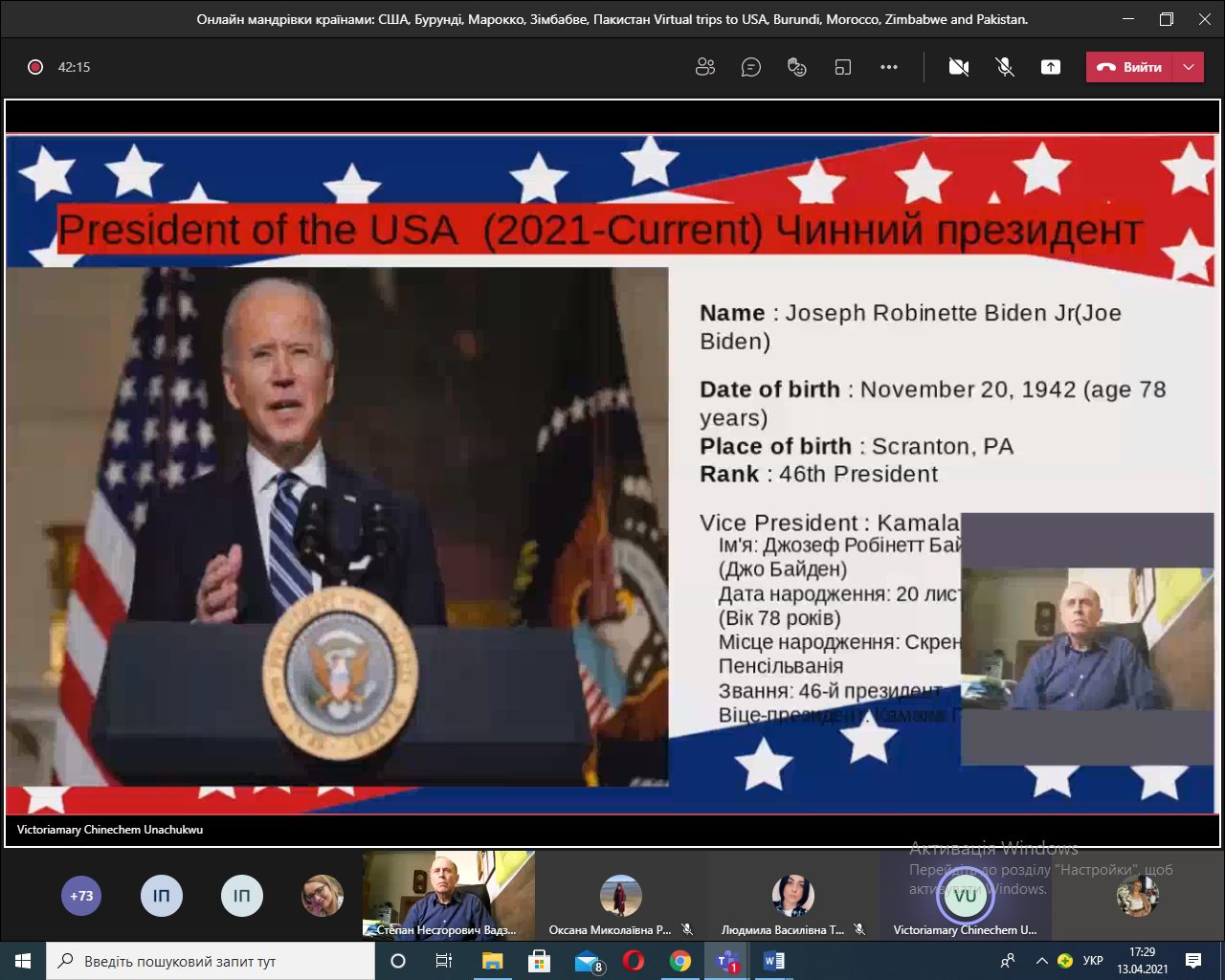Click the breakout rooms icon
The width and height of the screenshot is (1225, 980).
point(842,67)
